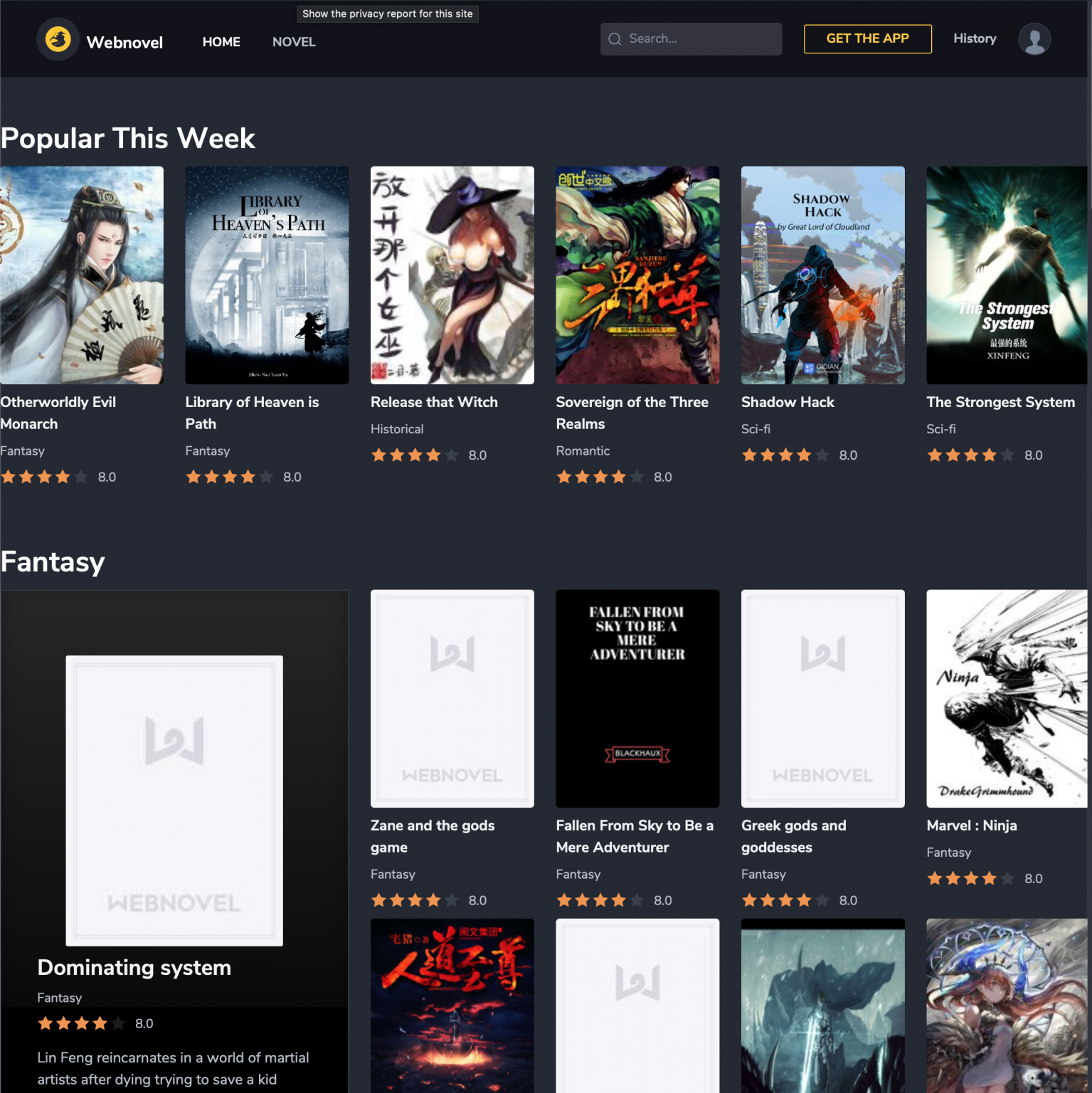Open the NOVEL menu item
This screenshot has width=1092, height=1093.
293,41
